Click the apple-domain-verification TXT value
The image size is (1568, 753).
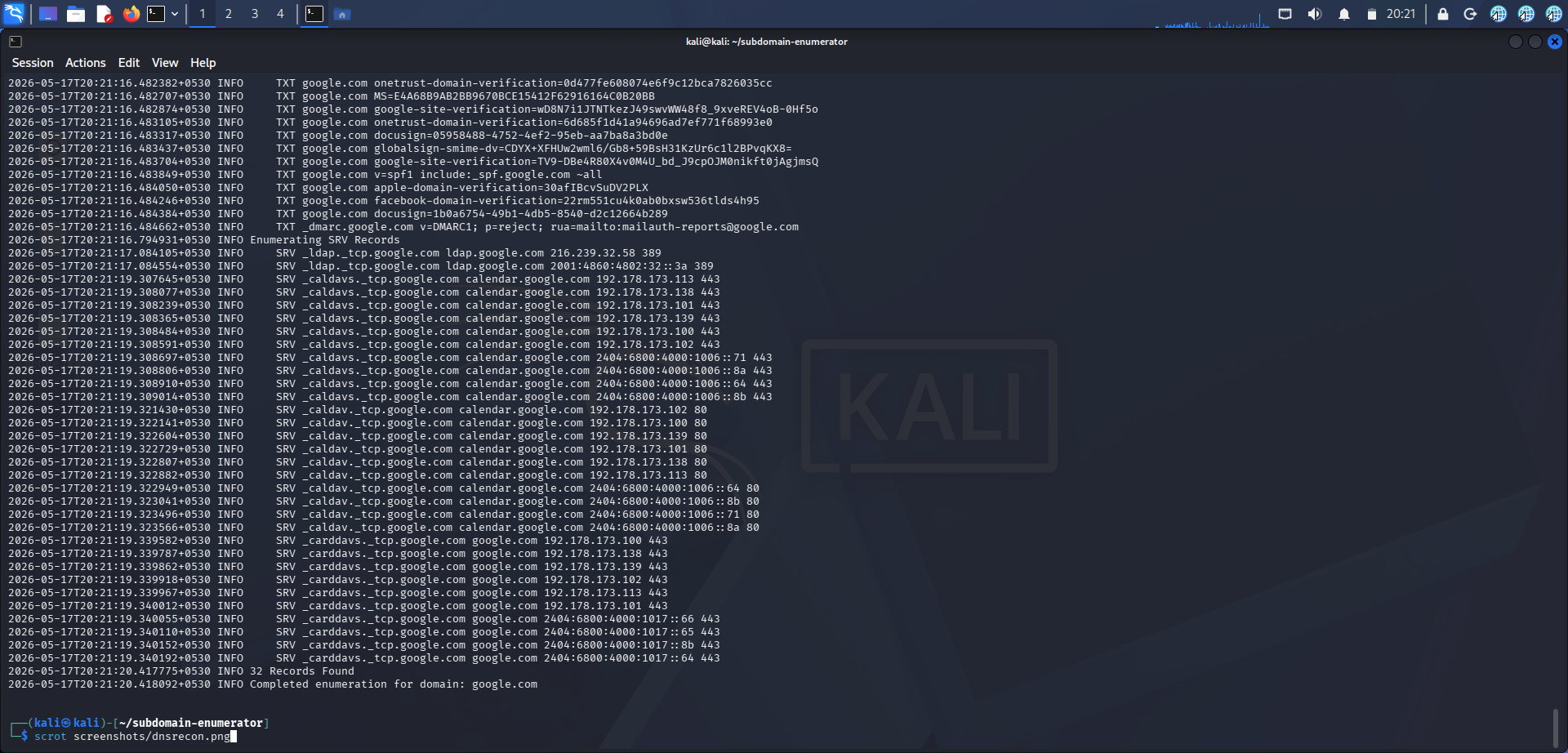[x=511, y=188]
